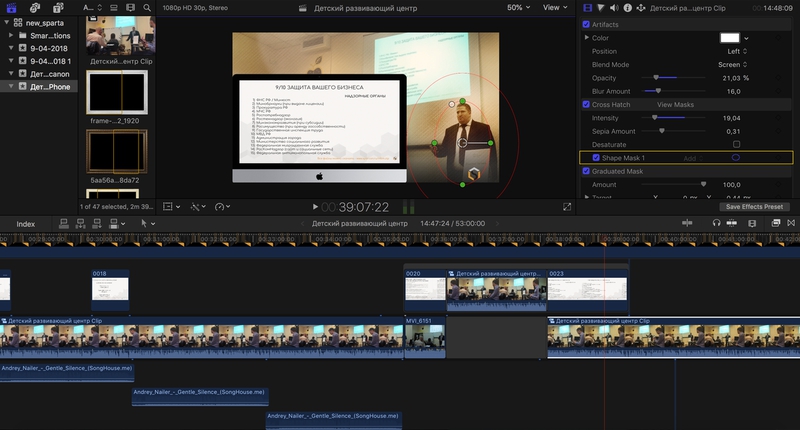
Task: Play the viewer with the play button
Action: pyautogui.click(x=315, y=207)
